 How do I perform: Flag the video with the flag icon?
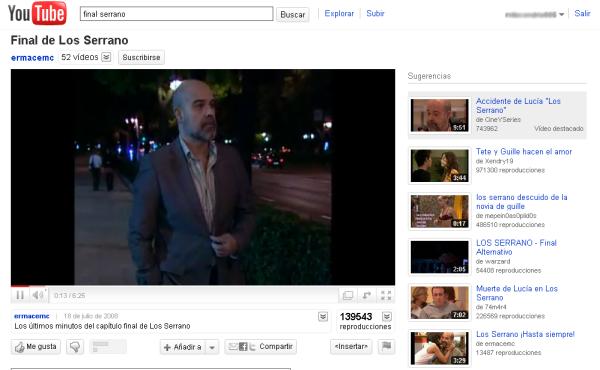[386, 346]
